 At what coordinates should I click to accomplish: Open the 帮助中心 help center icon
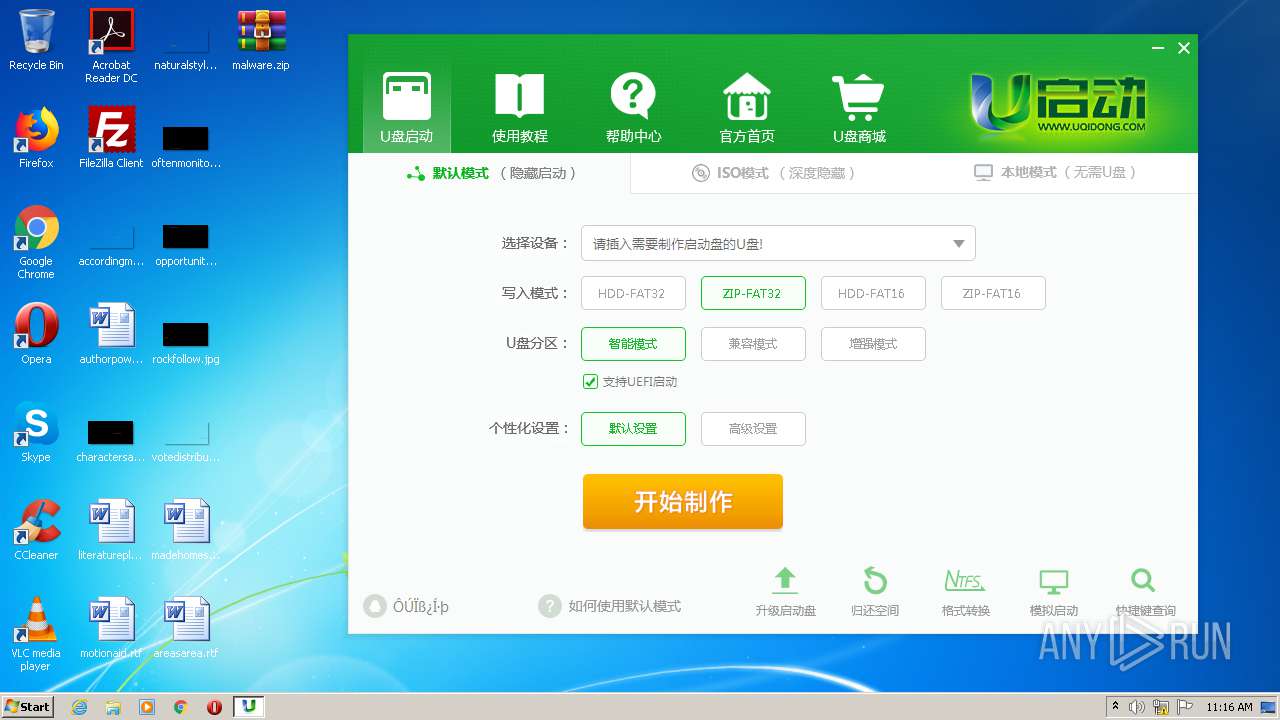tap(633, 107)
